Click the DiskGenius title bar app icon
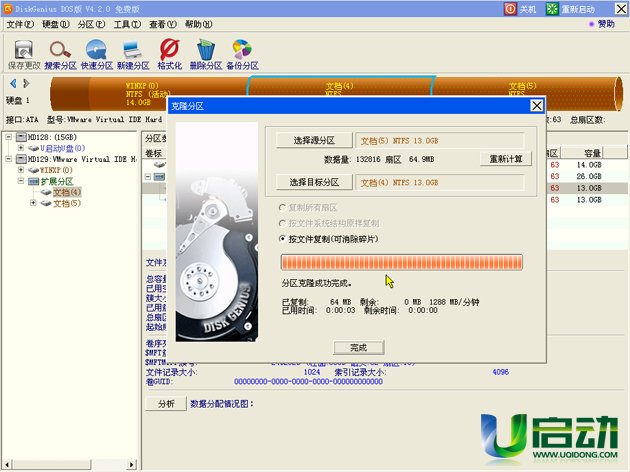This screenshot has width=630, height=472. click(8, 8)
